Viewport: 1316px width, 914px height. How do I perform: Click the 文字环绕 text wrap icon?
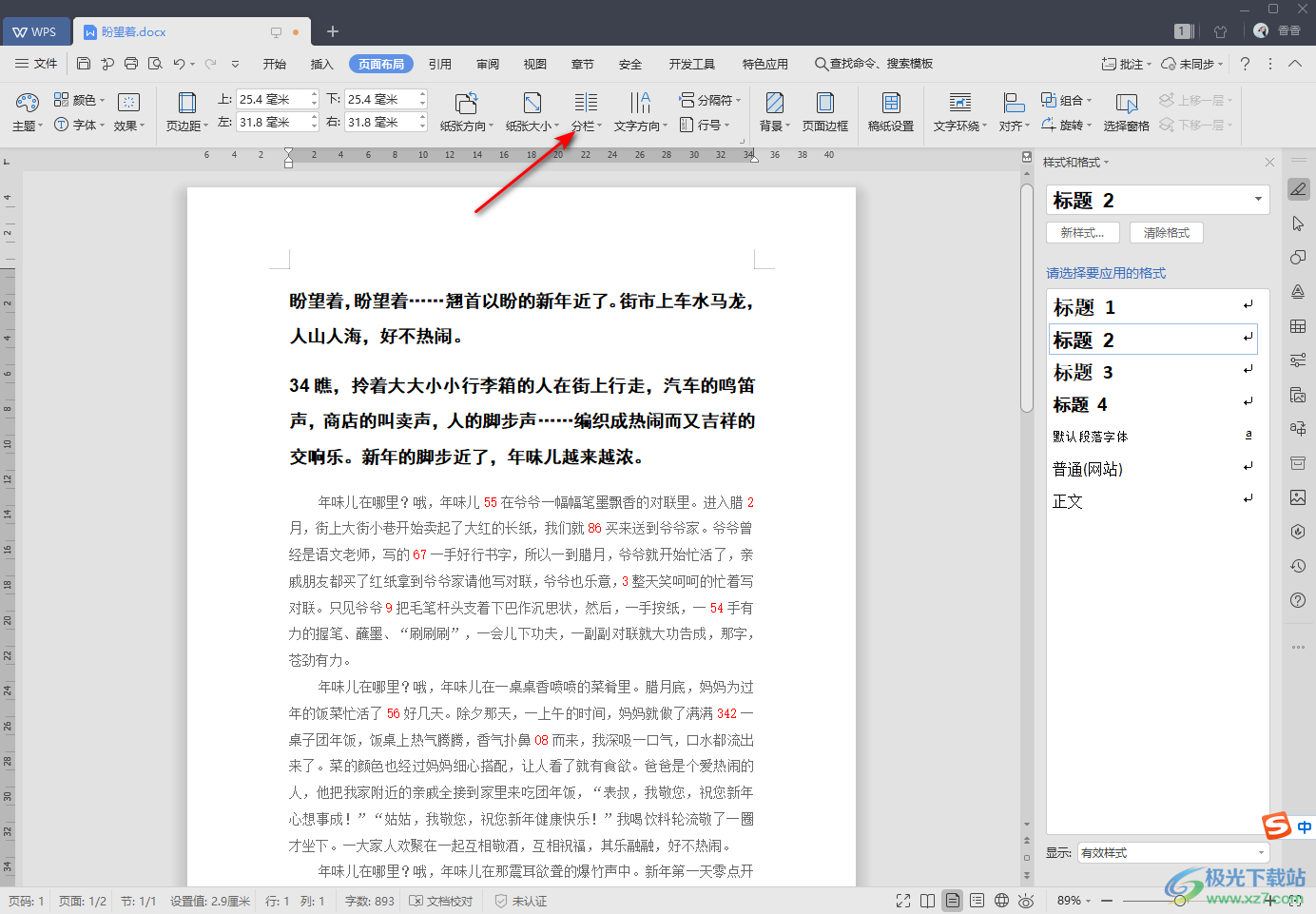[960, 103]
